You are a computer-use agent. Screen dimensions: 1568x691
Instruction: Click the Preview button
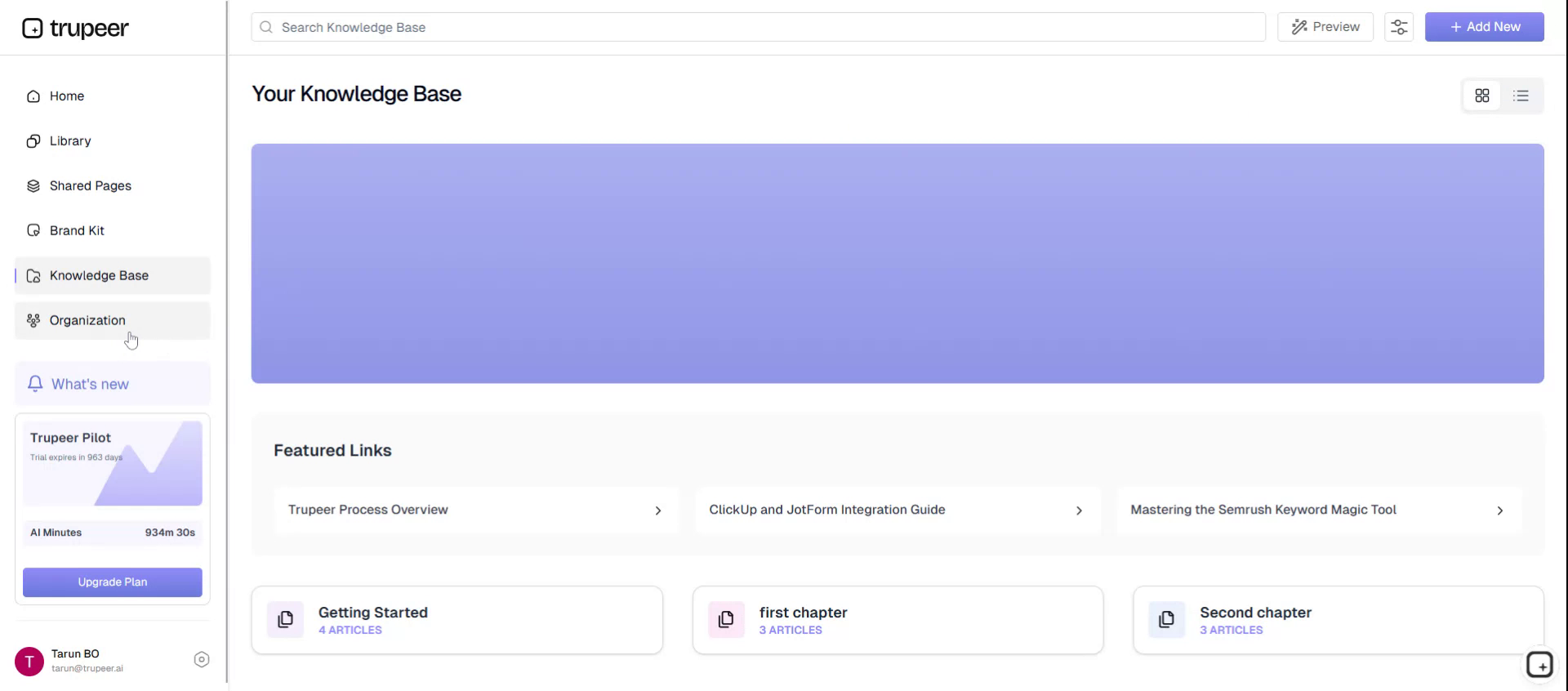coord(1325,27)
